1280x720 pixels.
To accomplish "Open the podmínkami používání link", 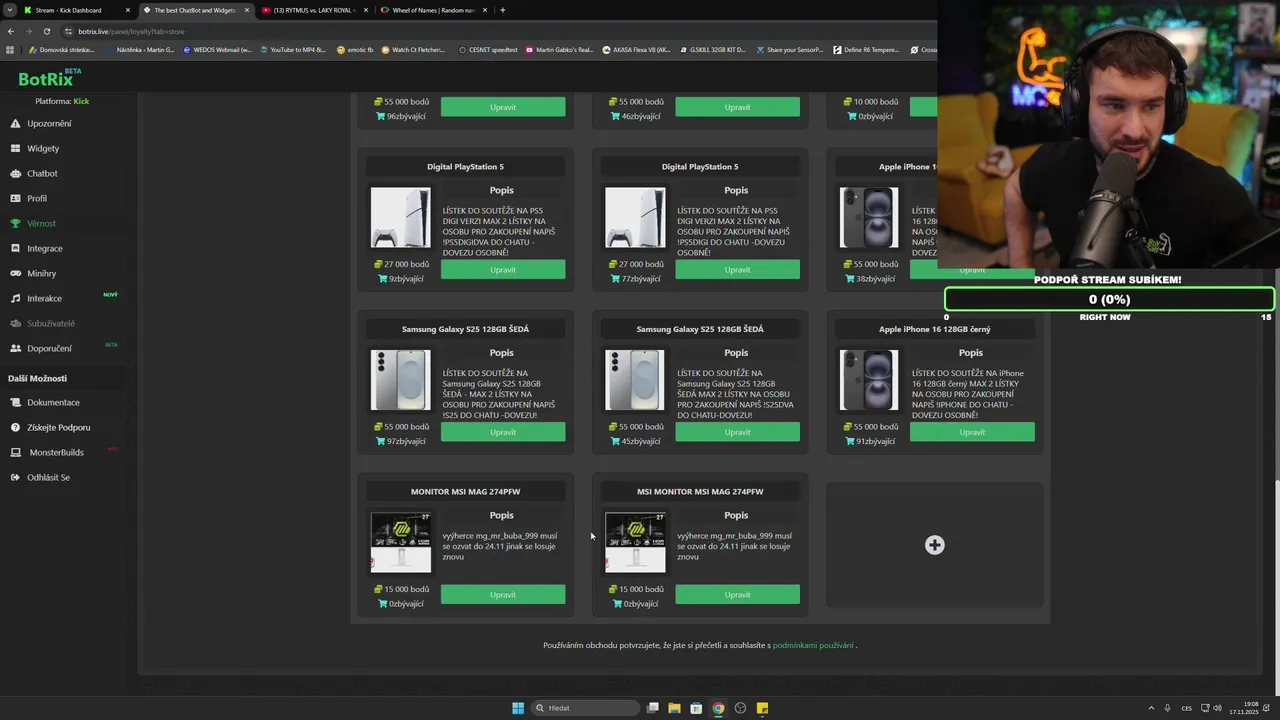I will point(813,645).
